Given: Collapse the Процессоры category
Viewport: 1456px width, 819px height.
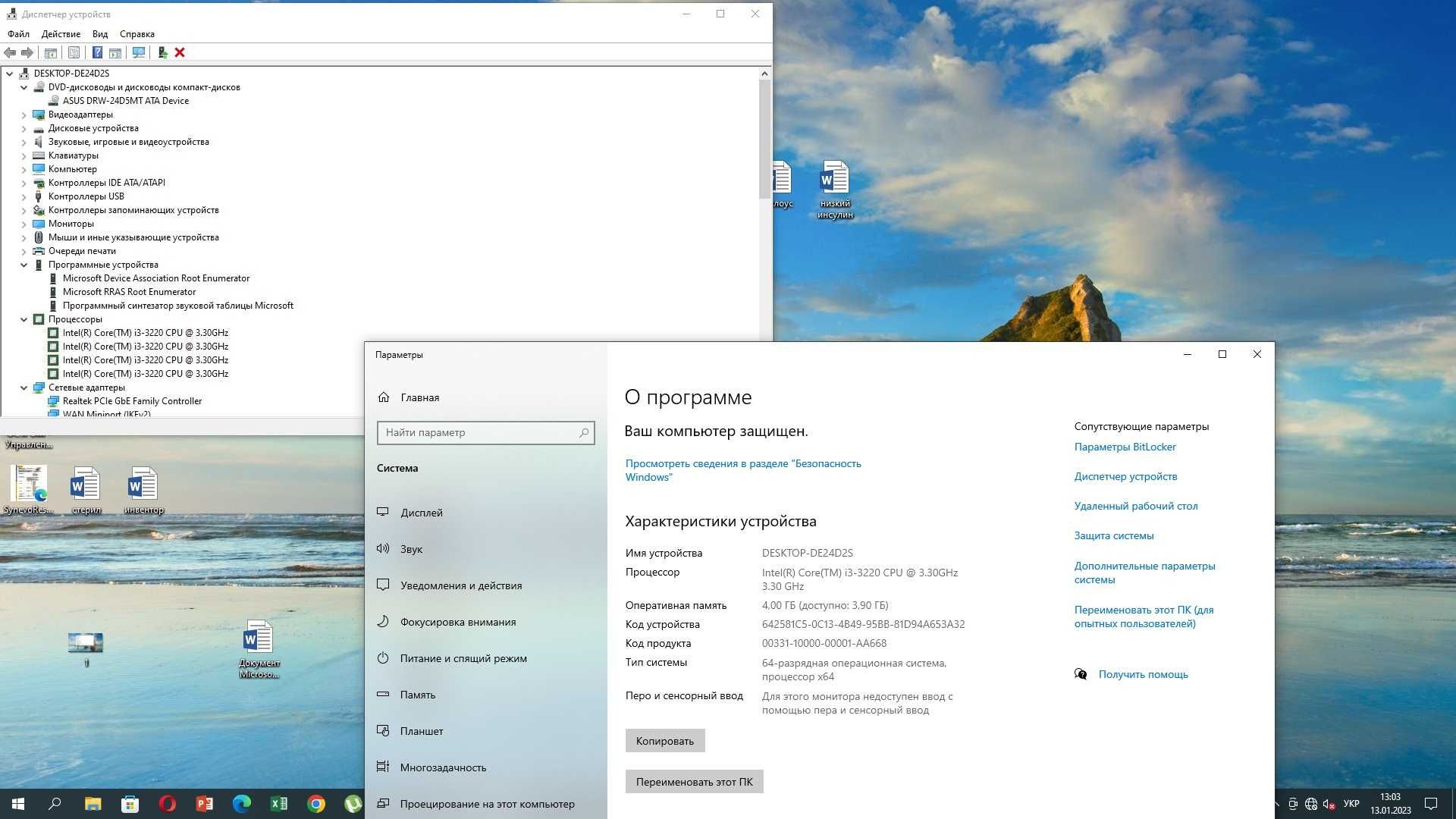Looking at the screenshot, I should pos(24,319).
